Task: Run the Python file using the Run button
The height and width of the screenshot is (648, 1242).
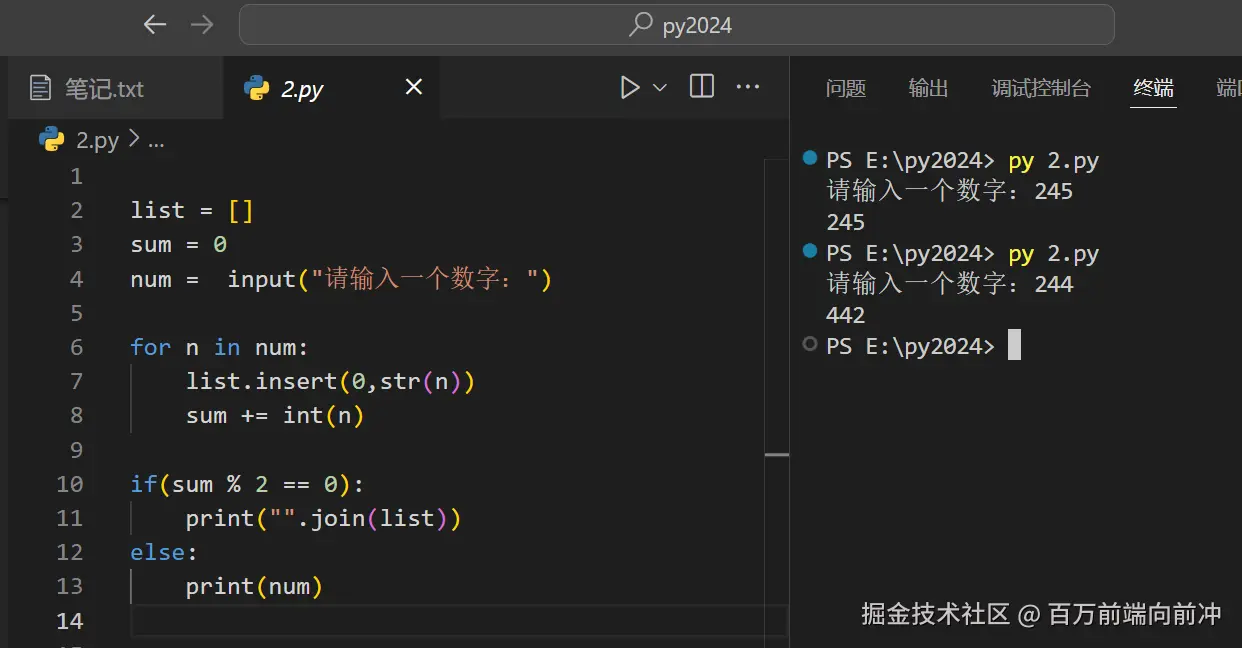Action: click(628, 87)
